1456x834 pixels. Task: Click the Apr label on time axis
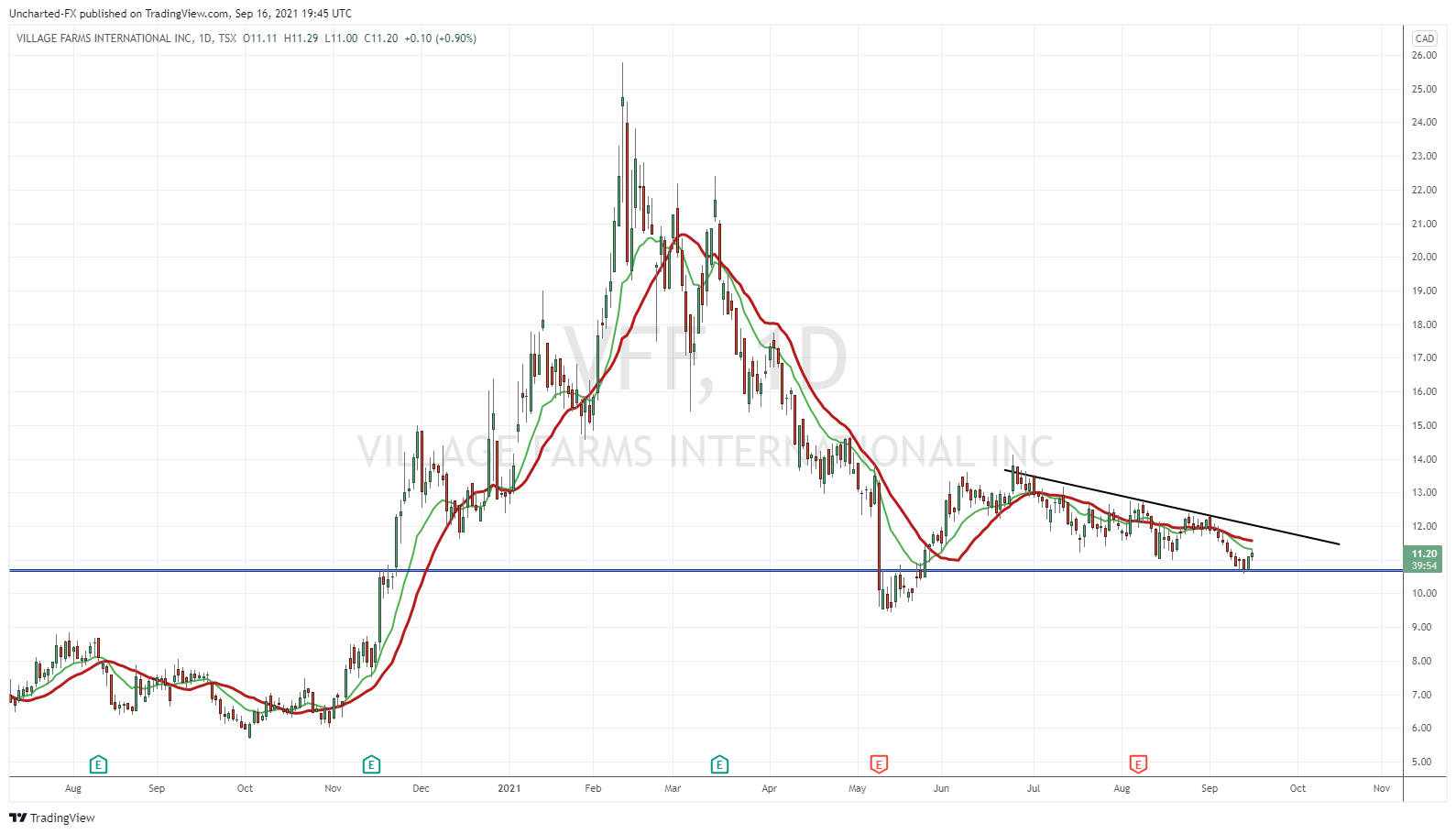(769, 788)
